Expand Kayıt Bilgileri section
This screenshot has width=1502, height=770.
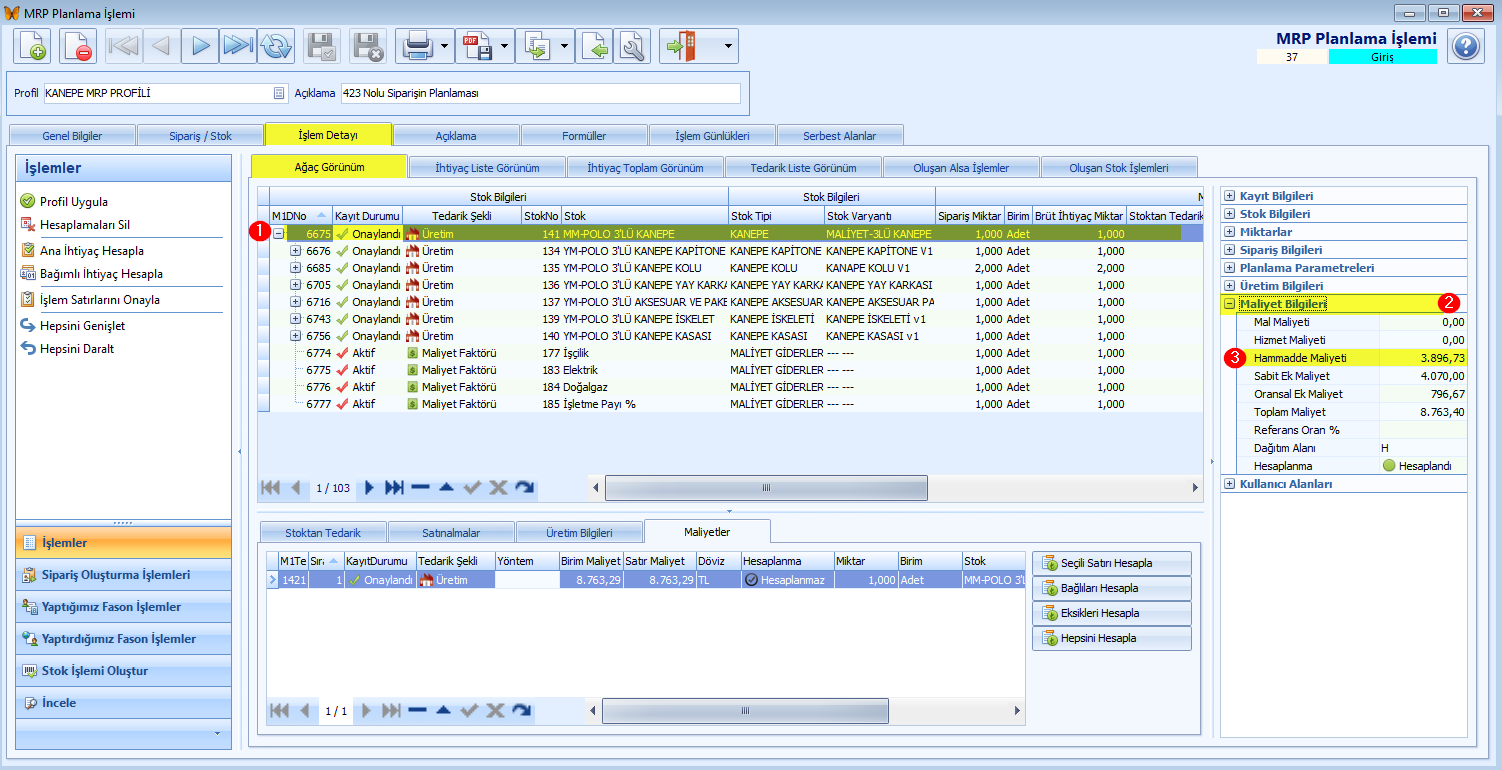(1230, 196)
